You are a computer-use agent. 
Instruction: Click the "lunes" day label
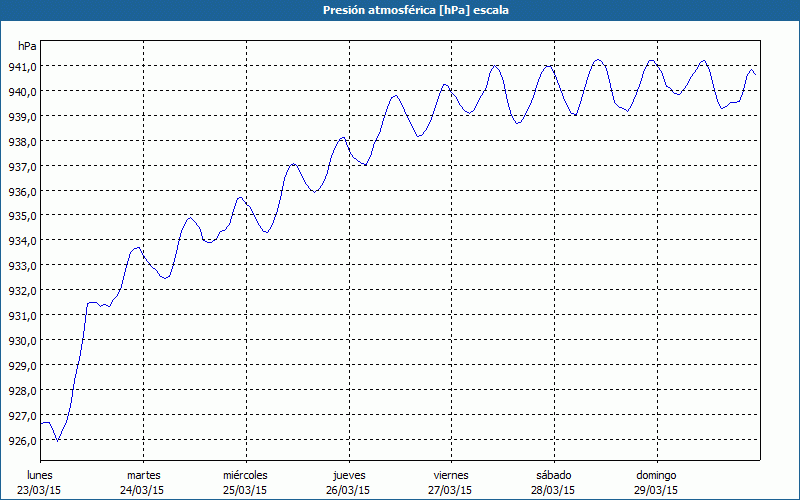point(40,475)
